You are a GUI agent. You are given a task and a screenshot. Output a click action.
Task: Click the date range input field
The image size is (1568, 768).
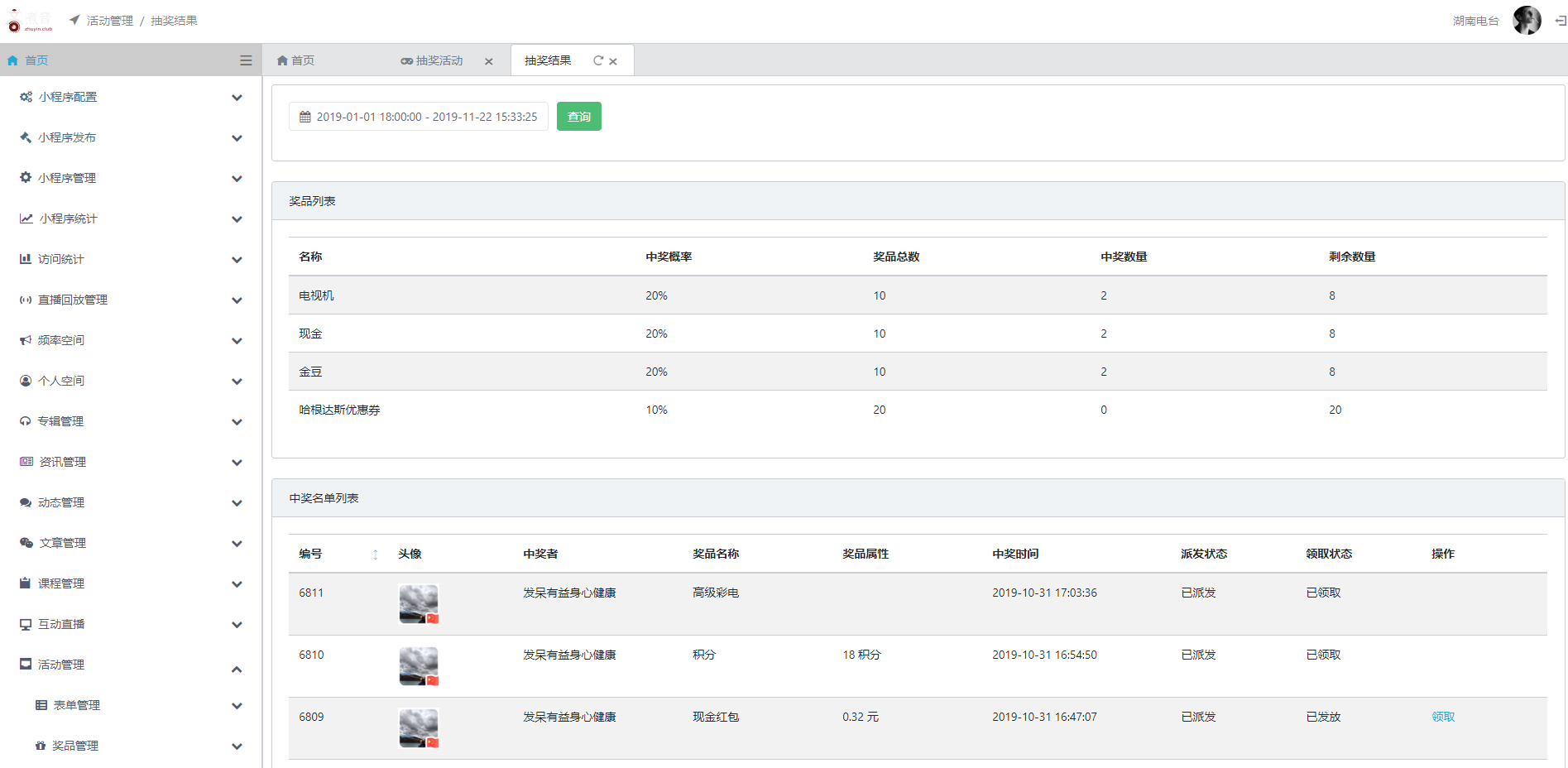[426, 117]
